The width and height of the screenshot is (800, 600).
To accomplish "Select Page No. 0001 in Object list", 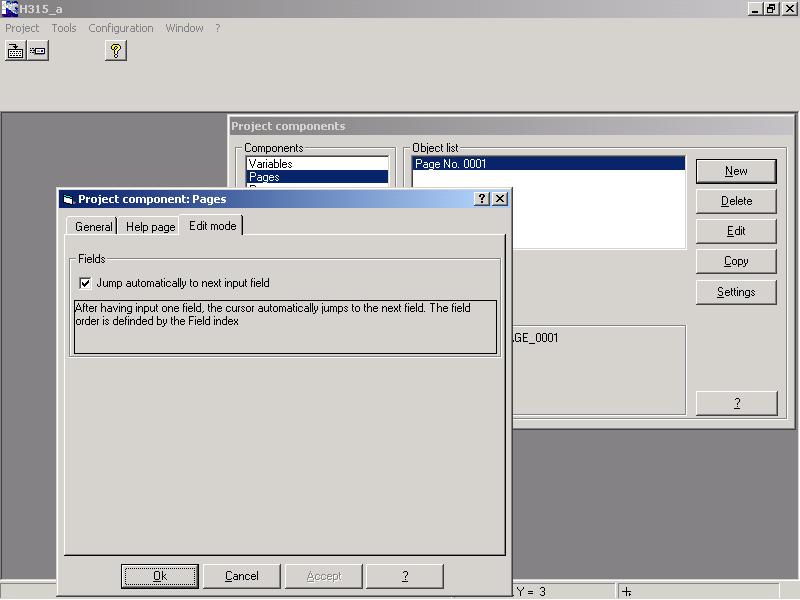I will coord(548,164).
